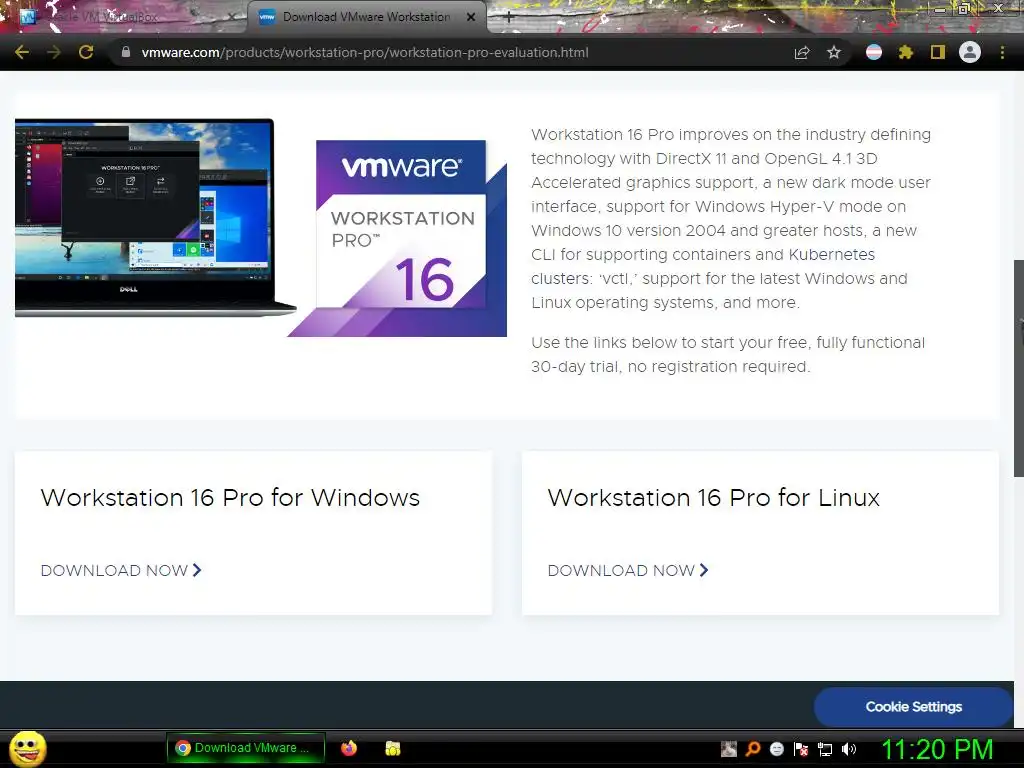Click the Workstation 16 Pro for Linux heading
Image resolution: width=1024 pixels, height=768 pixels.
coord(714,498)
